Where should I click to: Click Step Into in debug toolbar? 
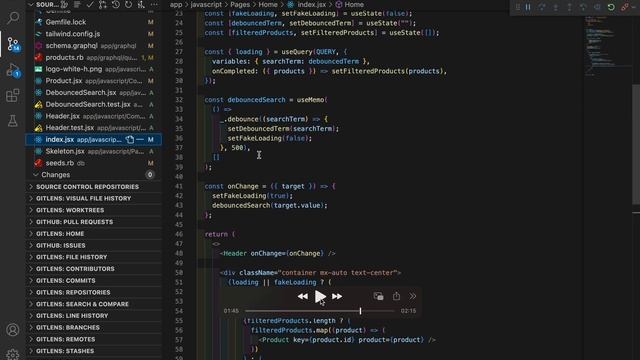(x=556, y=7)
